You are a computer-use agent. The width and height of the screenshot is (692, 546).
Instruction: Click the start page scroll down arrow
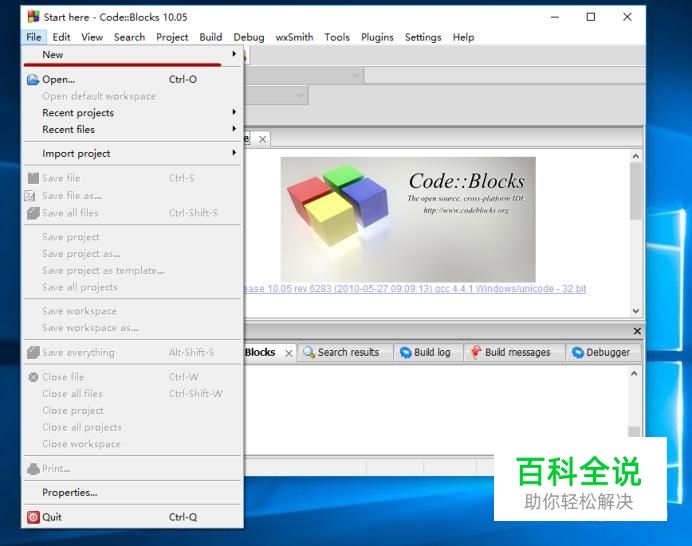point(636,311)
